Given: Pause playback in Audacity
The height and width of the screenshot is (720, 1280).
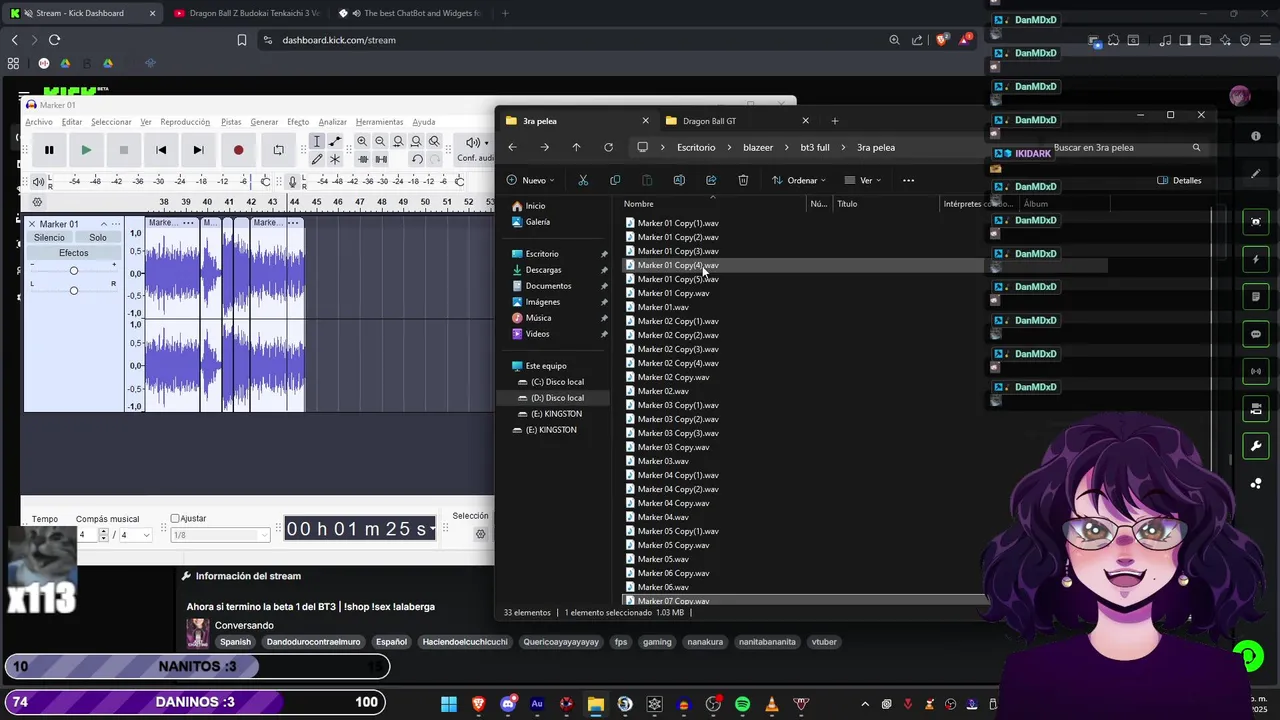Looking at the screenshot, I should pos(48,150).
